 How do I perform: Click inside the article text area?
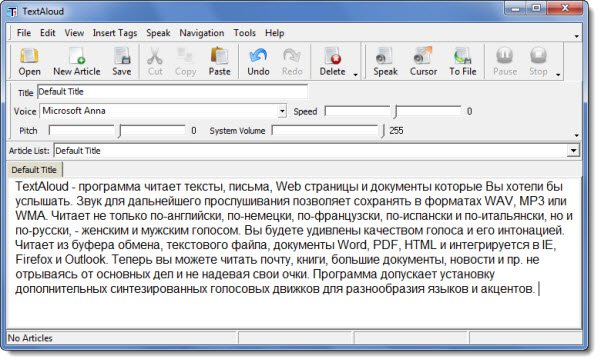coord(294,253)
